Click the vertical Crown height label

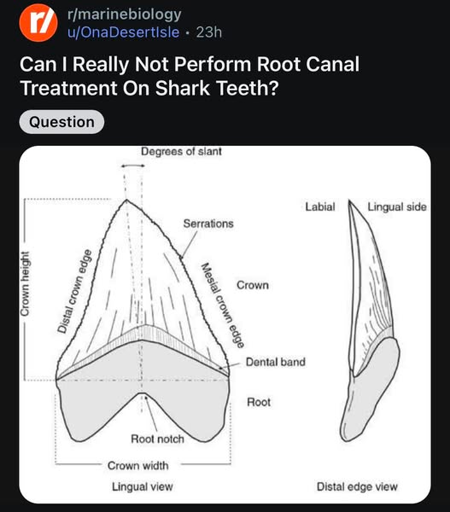[25, 284]
